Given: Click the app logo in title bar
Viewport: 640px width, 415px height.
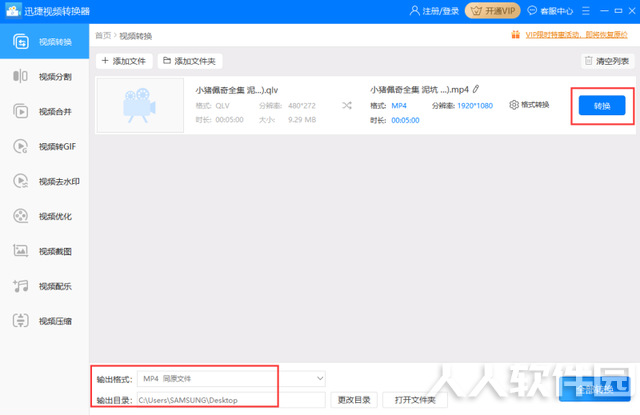Looking at the screenshot, I should [13, 11].
